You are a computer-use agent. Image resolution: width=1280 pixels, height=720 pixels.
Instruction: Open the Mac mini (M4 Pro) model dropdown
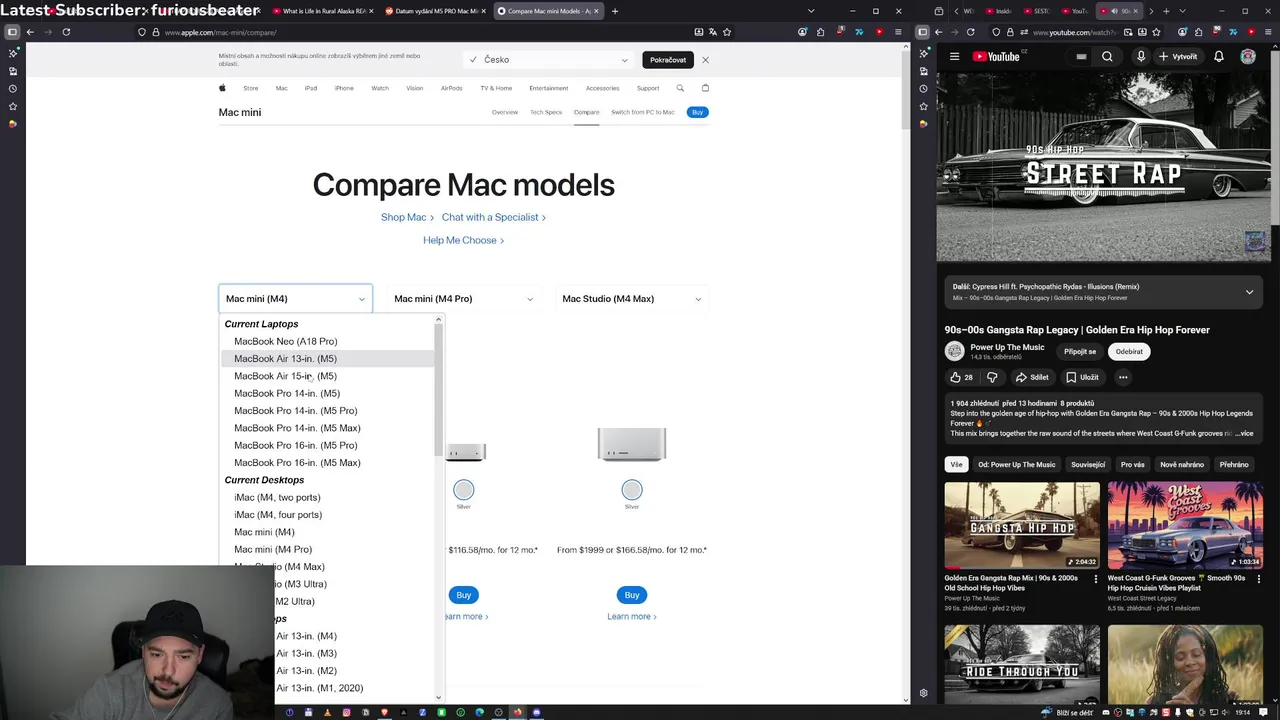tap(463, 299)
